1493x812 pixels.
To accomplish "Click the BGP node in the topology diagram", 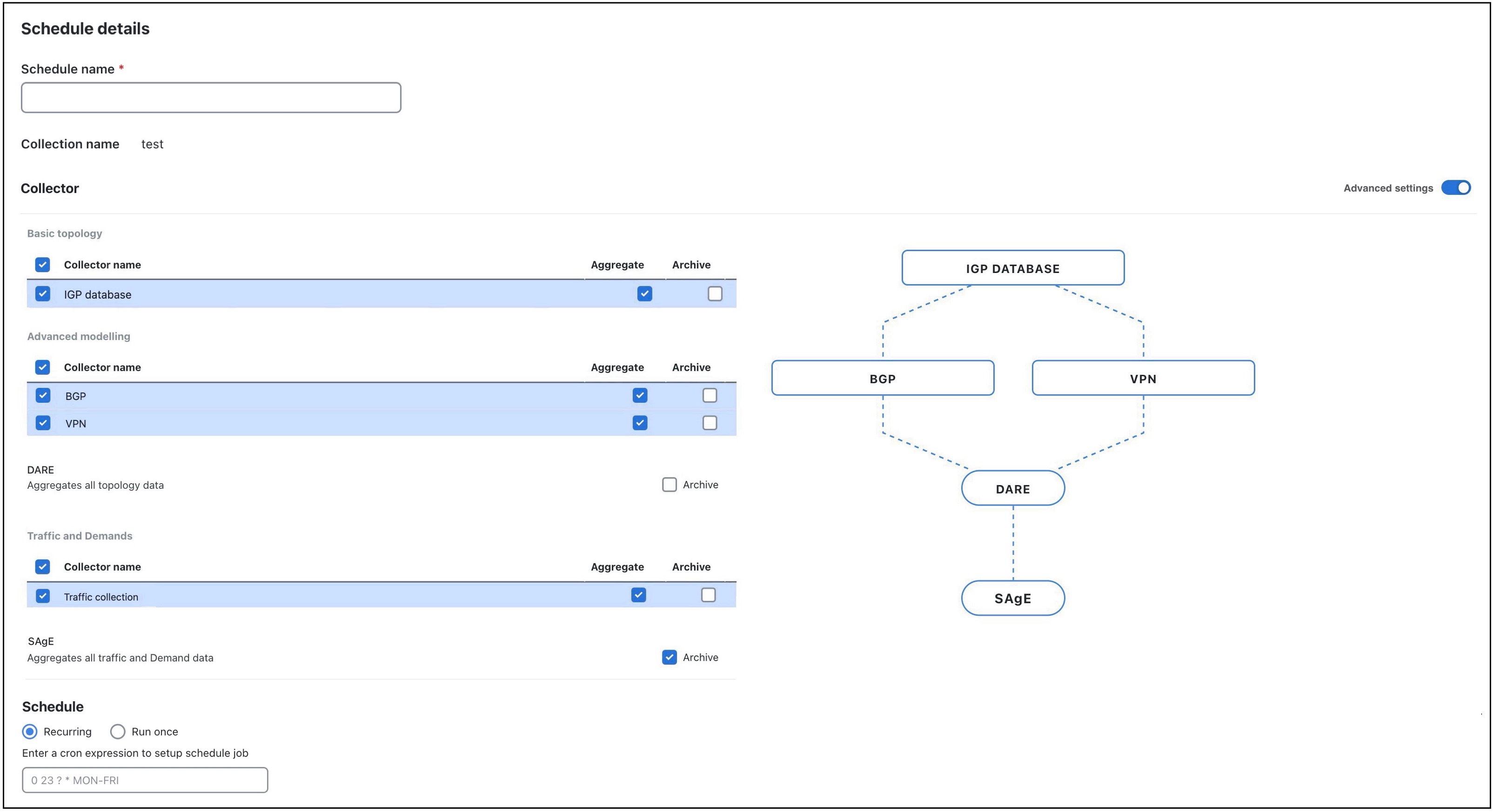I will pyautogui.click(x=882, y=378).
